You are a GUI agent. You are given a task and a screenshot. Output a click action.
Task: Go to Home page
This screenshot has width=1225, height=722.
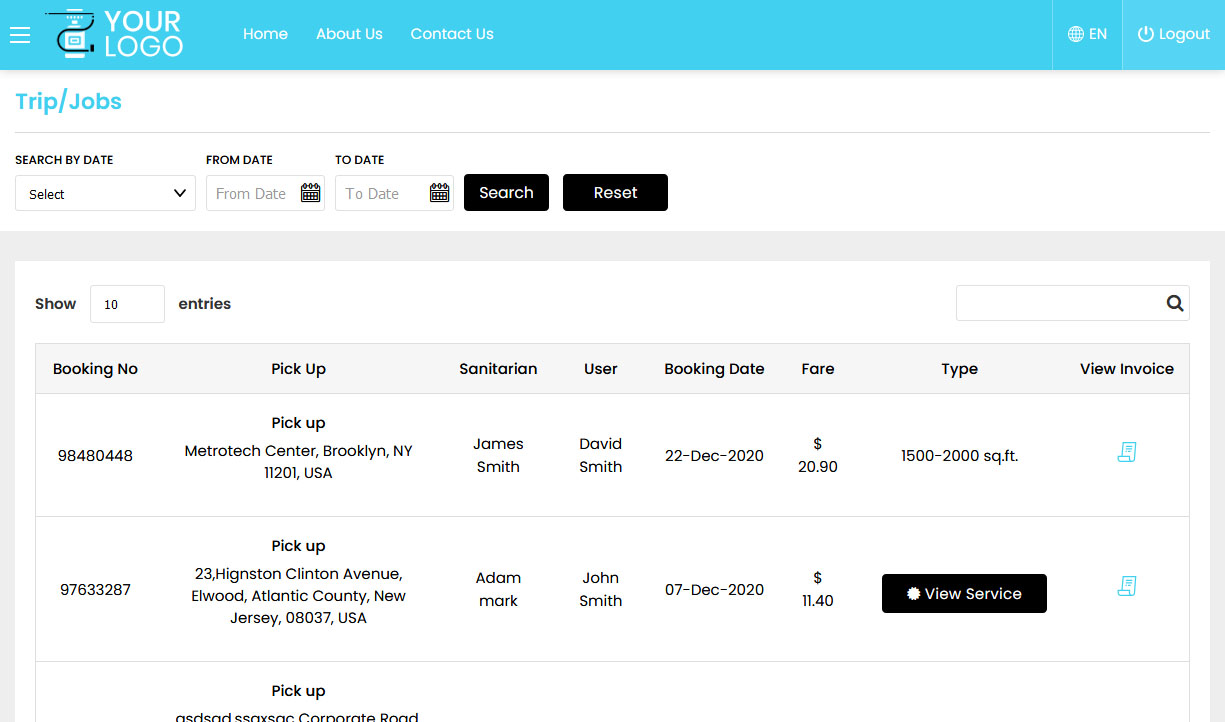[265, 34]
